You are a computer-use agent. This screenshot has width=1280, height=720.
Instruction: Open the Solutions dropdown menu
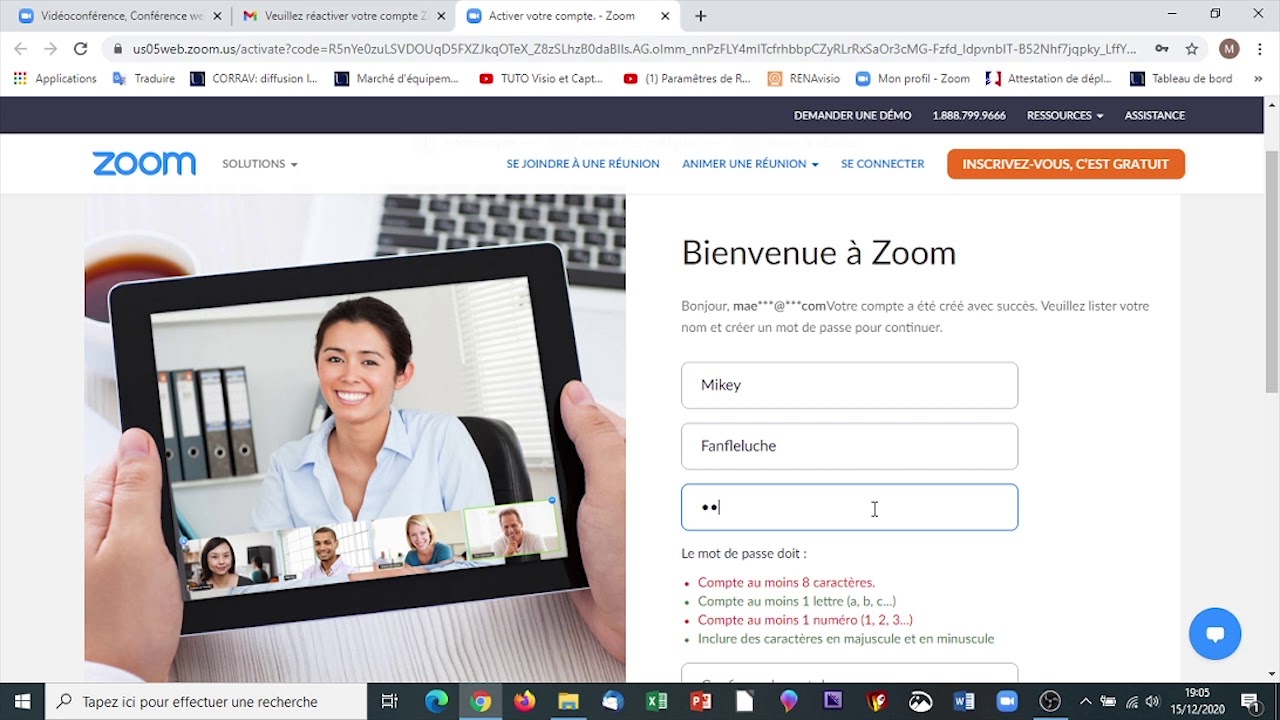[260, 164]
